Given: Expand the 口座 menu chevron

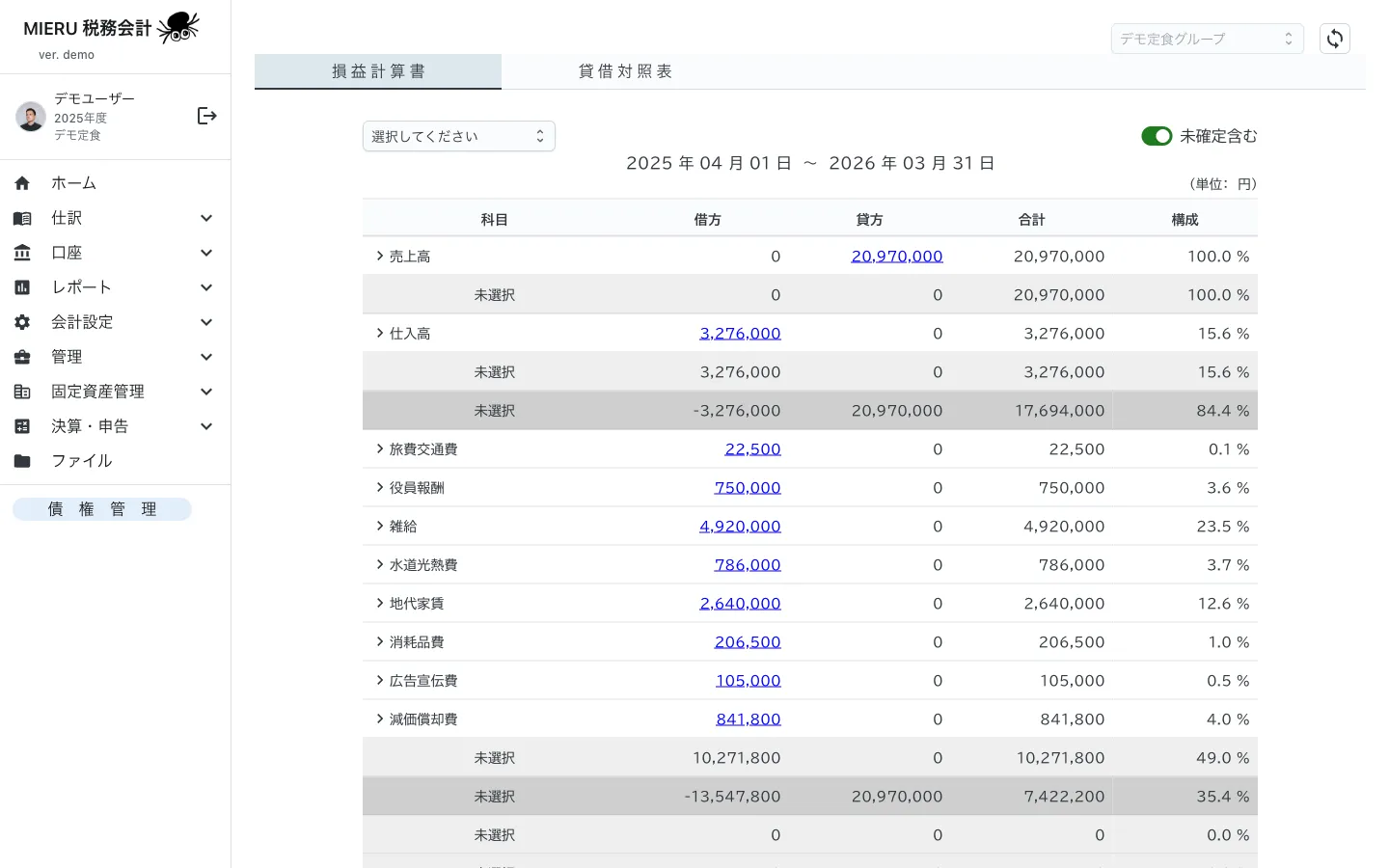Looking at the screenshot, I should pyautogui.click(x=206, y=253).
